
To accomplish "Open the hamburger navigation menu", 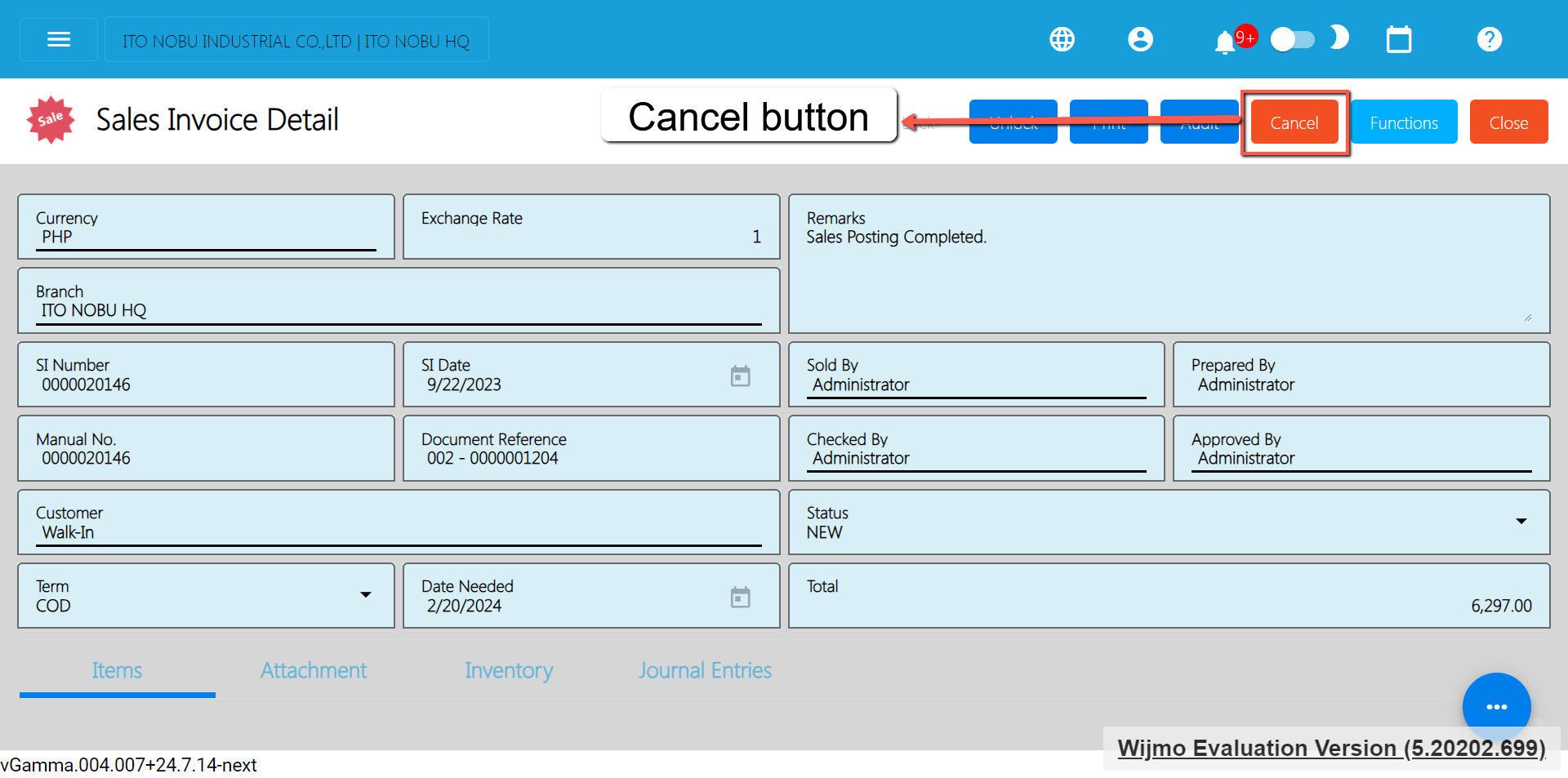I will coord(59,39).
